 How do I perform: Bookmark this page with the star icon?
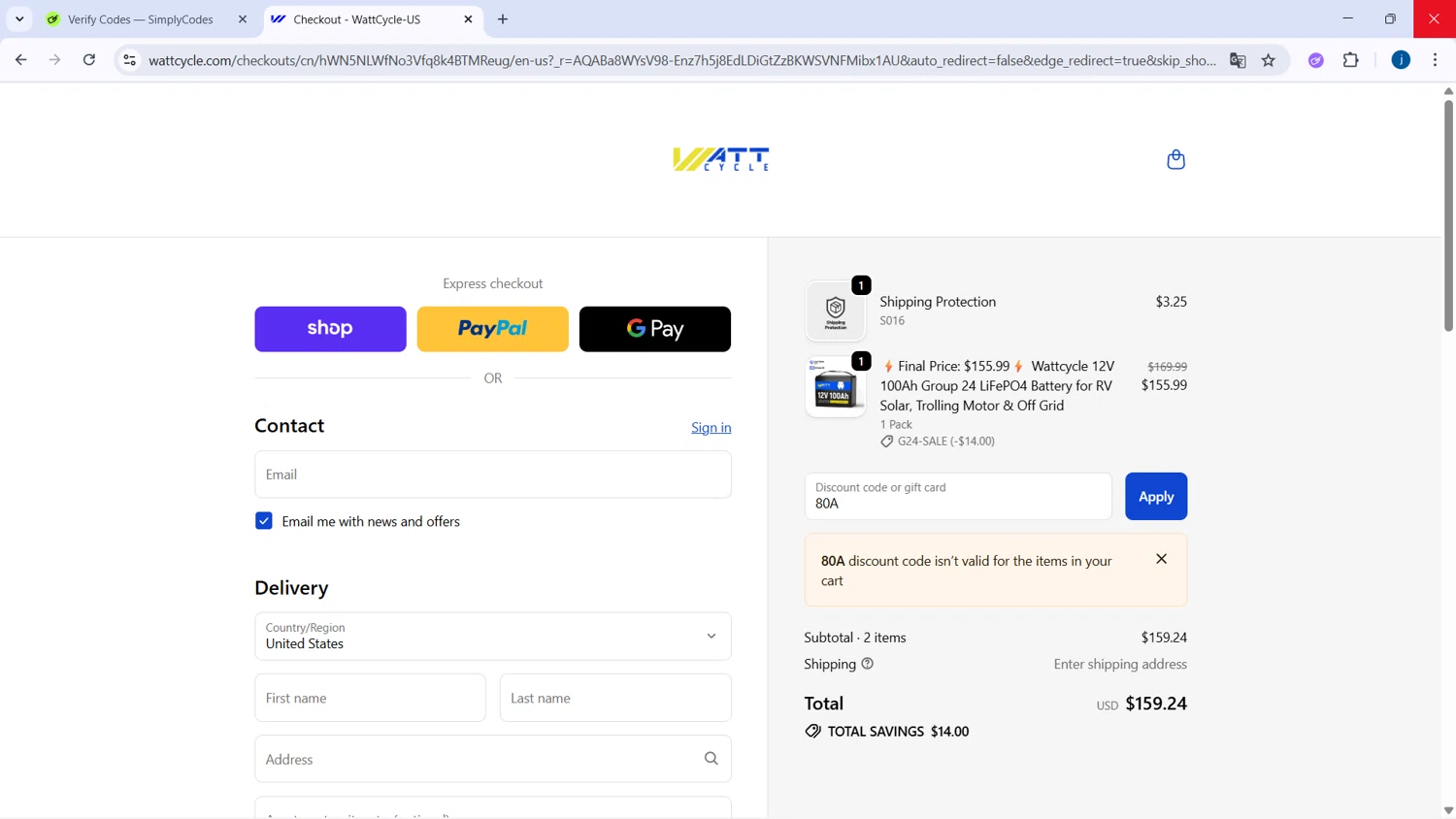tap(1269, 60)
